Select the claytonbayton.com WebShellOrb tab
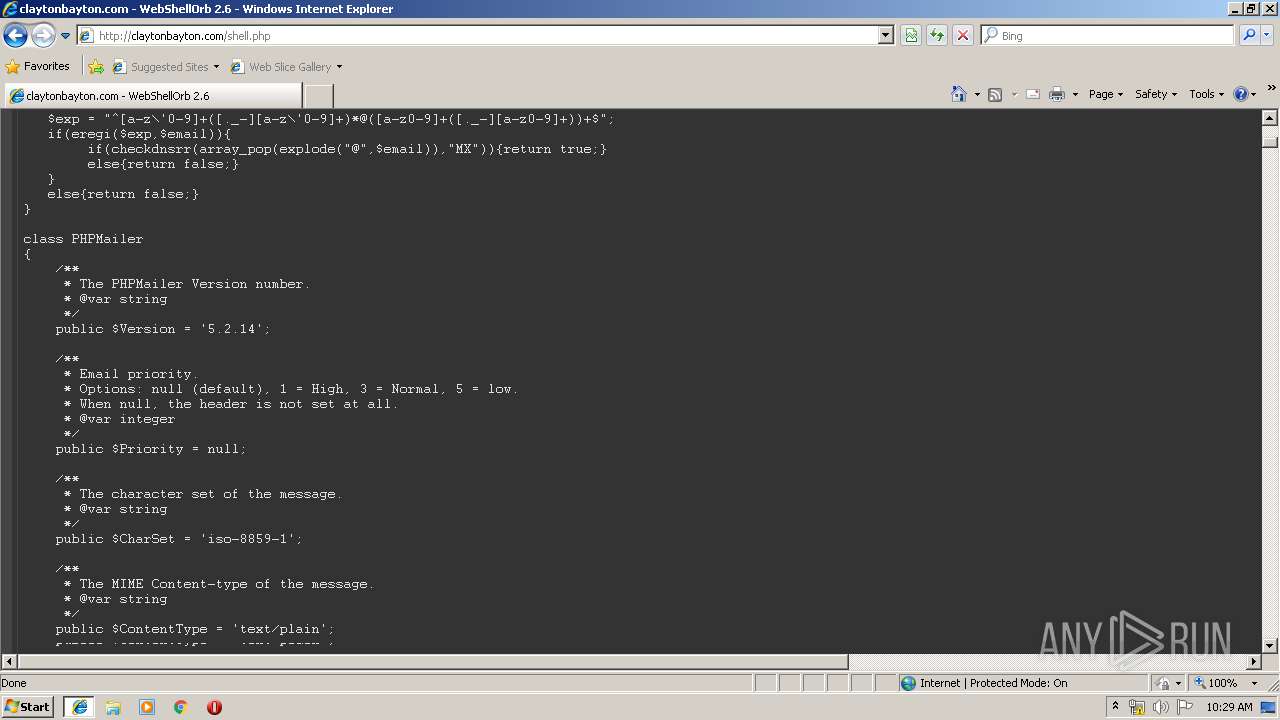The width and height of the screenshot is (1280, 720). 152,96
